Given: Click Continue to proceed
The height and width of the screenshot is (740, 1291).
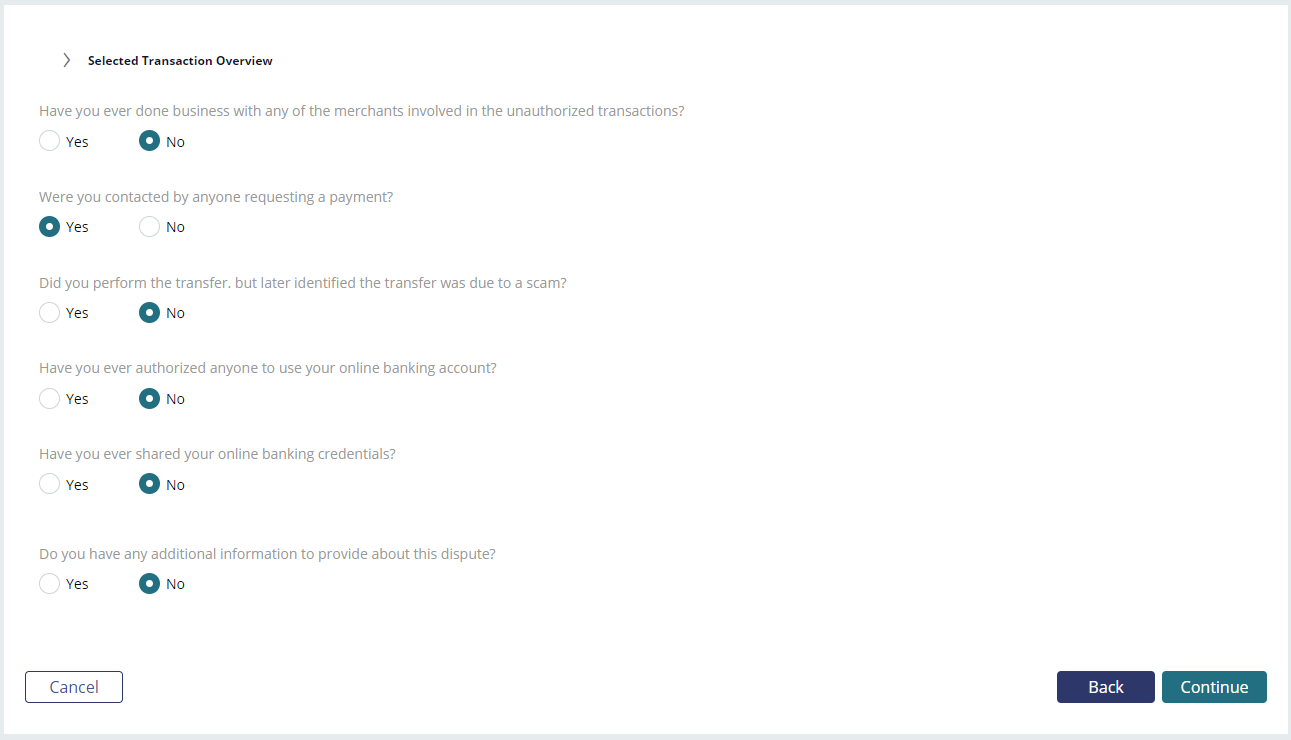Looking at the screenshot, I should point(1214,687).
